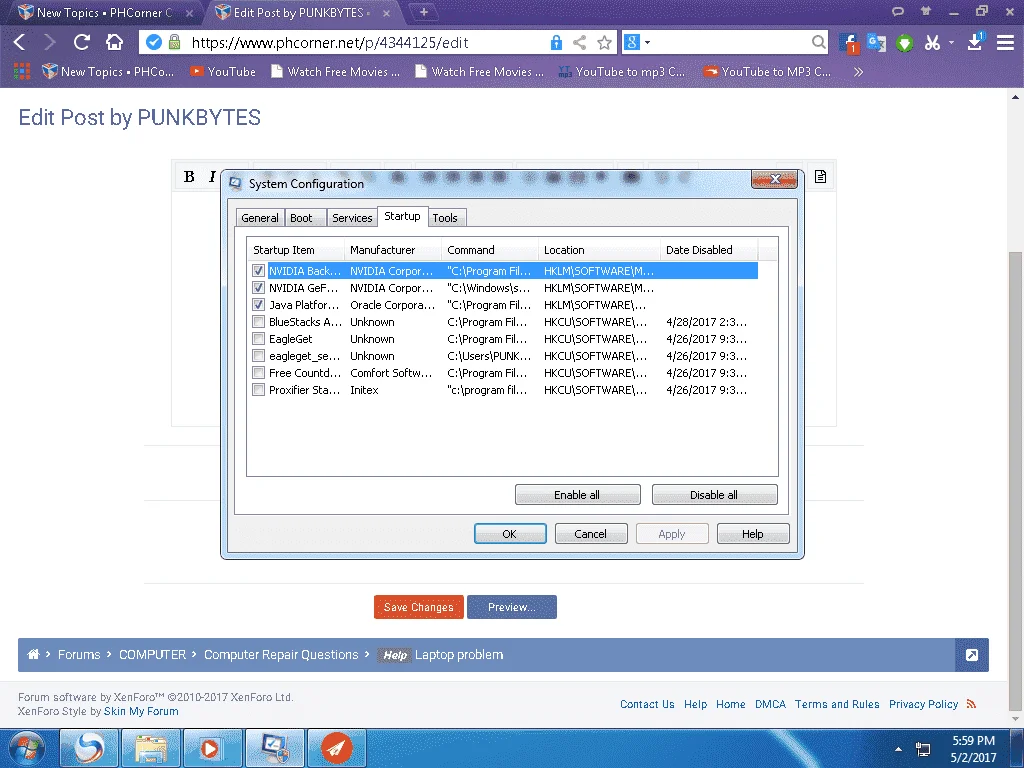Viewport: 1024px width, 768px height.
Task: Click the Preview... button
Action: 512,607
